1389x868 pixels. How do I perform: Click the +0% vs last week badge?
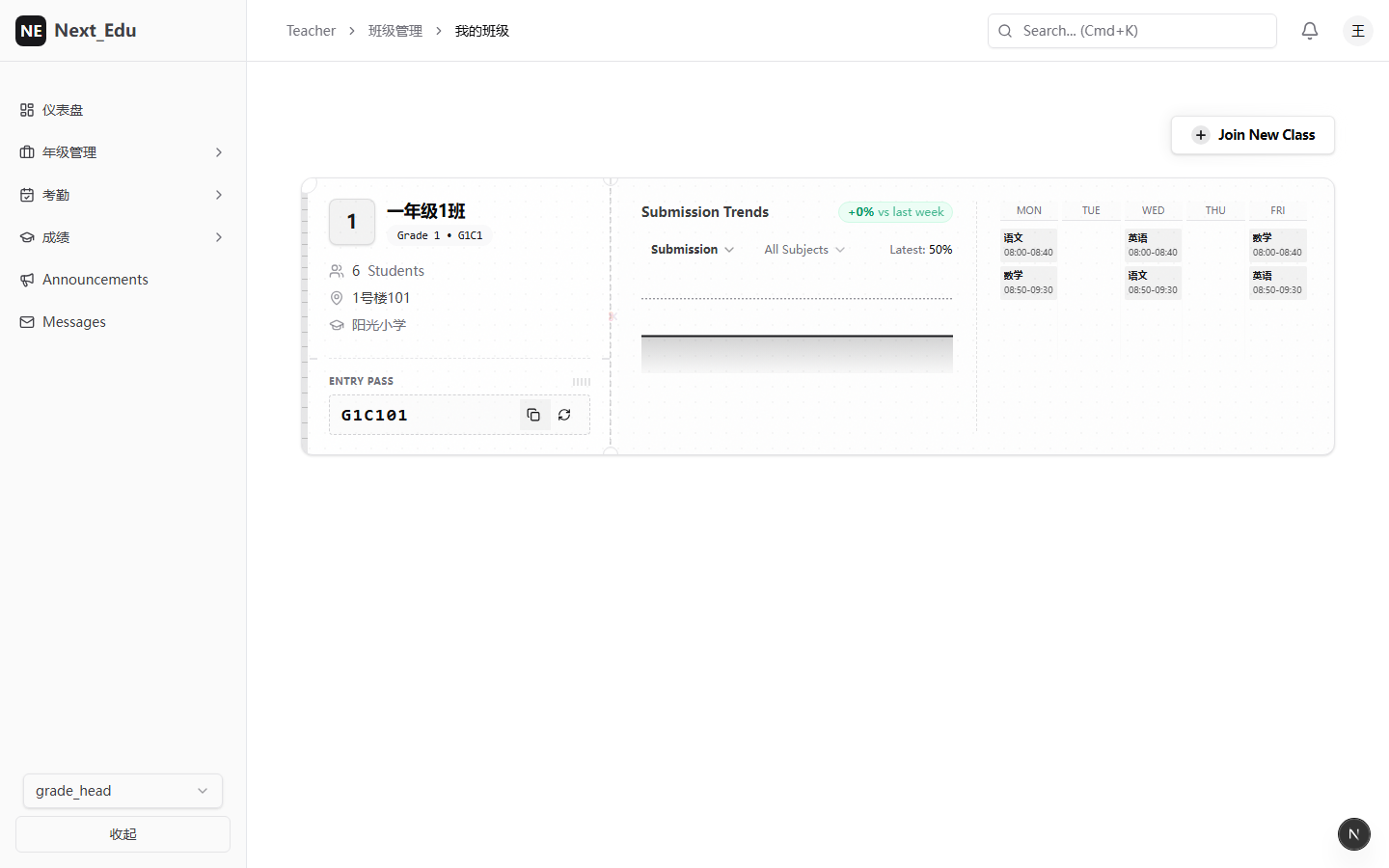pyautogui.click(x=896, y=212)
